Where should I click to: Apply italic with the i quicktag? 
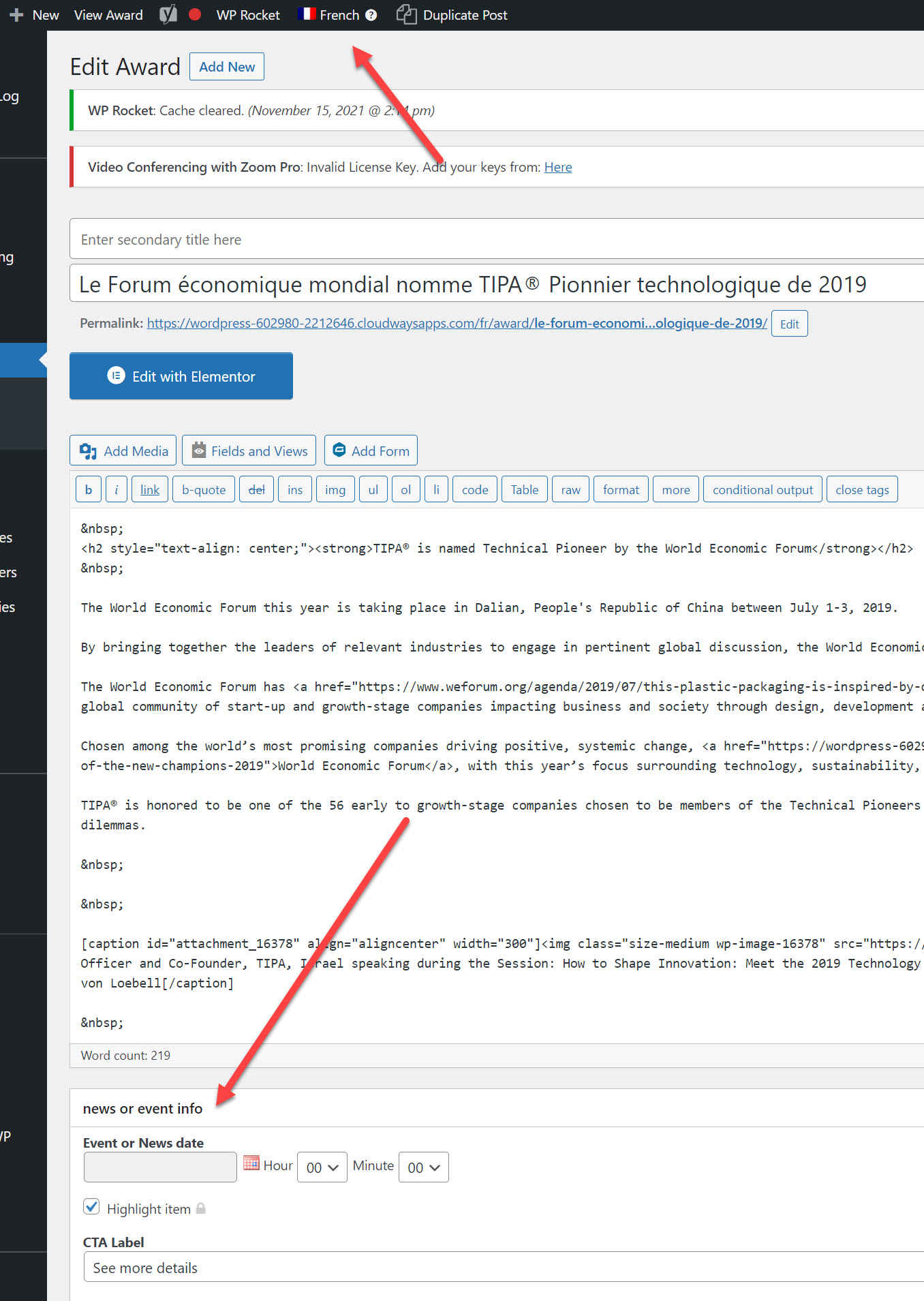click(117, 489)
